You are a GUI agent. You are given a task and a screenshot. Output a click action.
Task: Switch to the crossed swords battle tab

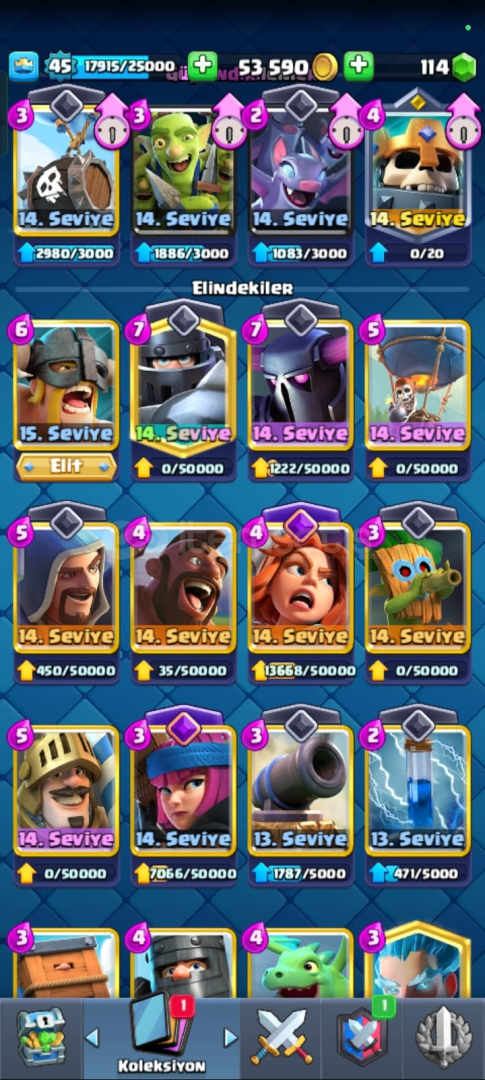click(x=281, y=1036)
